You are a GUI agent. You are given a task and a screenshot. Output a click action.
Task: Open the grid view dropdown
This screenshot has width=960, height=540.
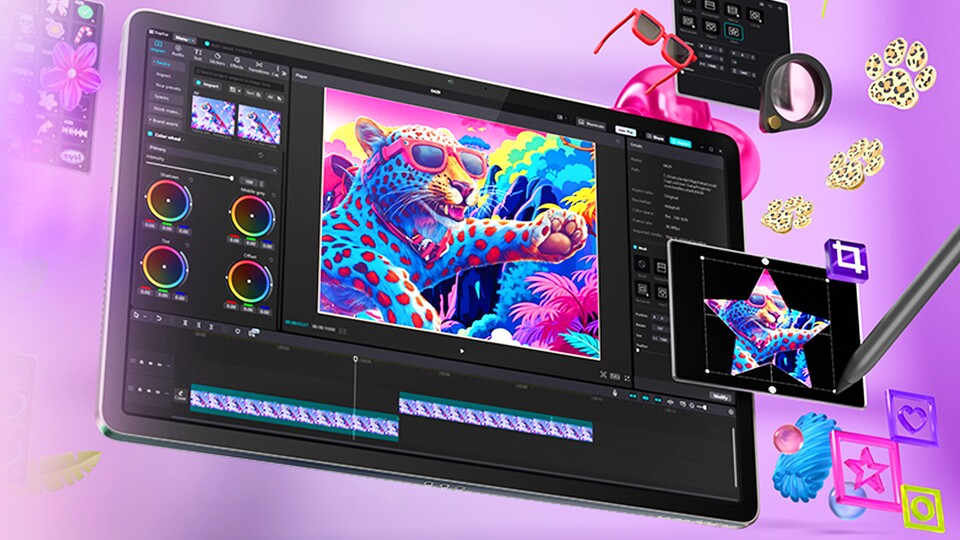pyautogui.click(x=234, y=90)
